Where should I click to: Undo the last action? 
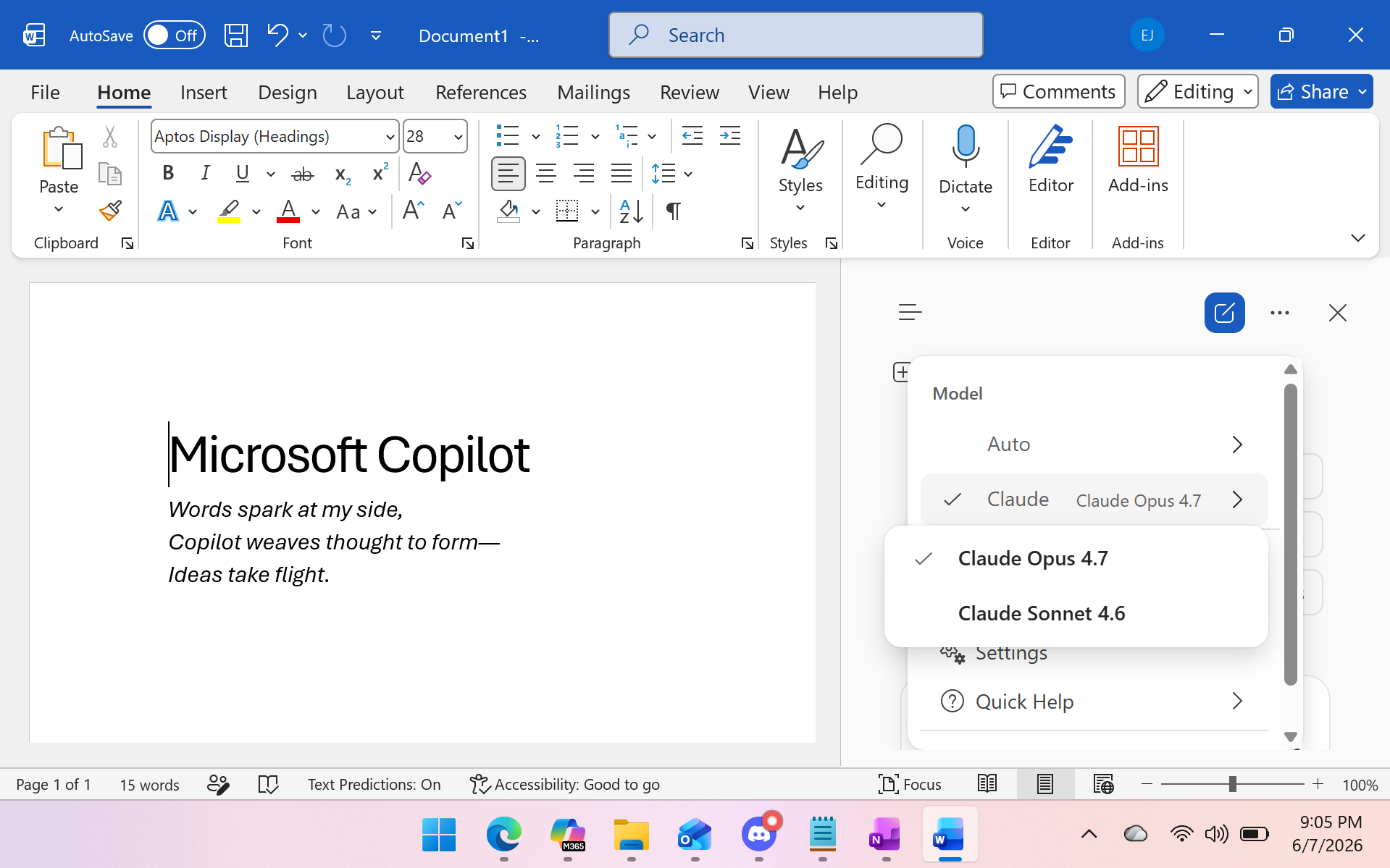(x=277, y=35)
